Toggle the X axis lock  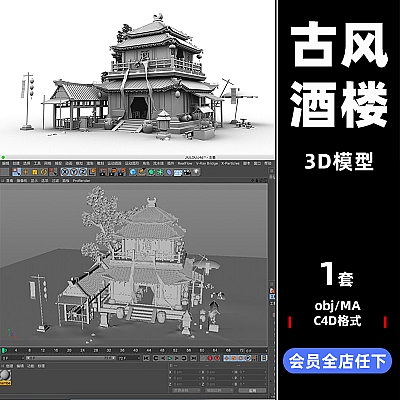[65, 172]
